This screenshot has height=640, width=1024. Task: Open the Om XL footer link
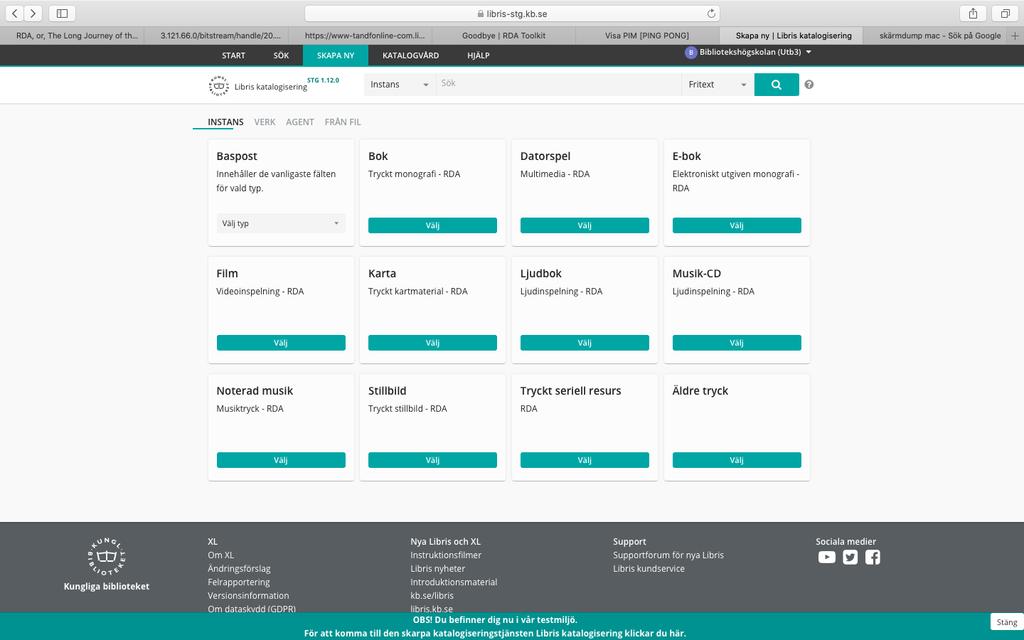(221, 555)
